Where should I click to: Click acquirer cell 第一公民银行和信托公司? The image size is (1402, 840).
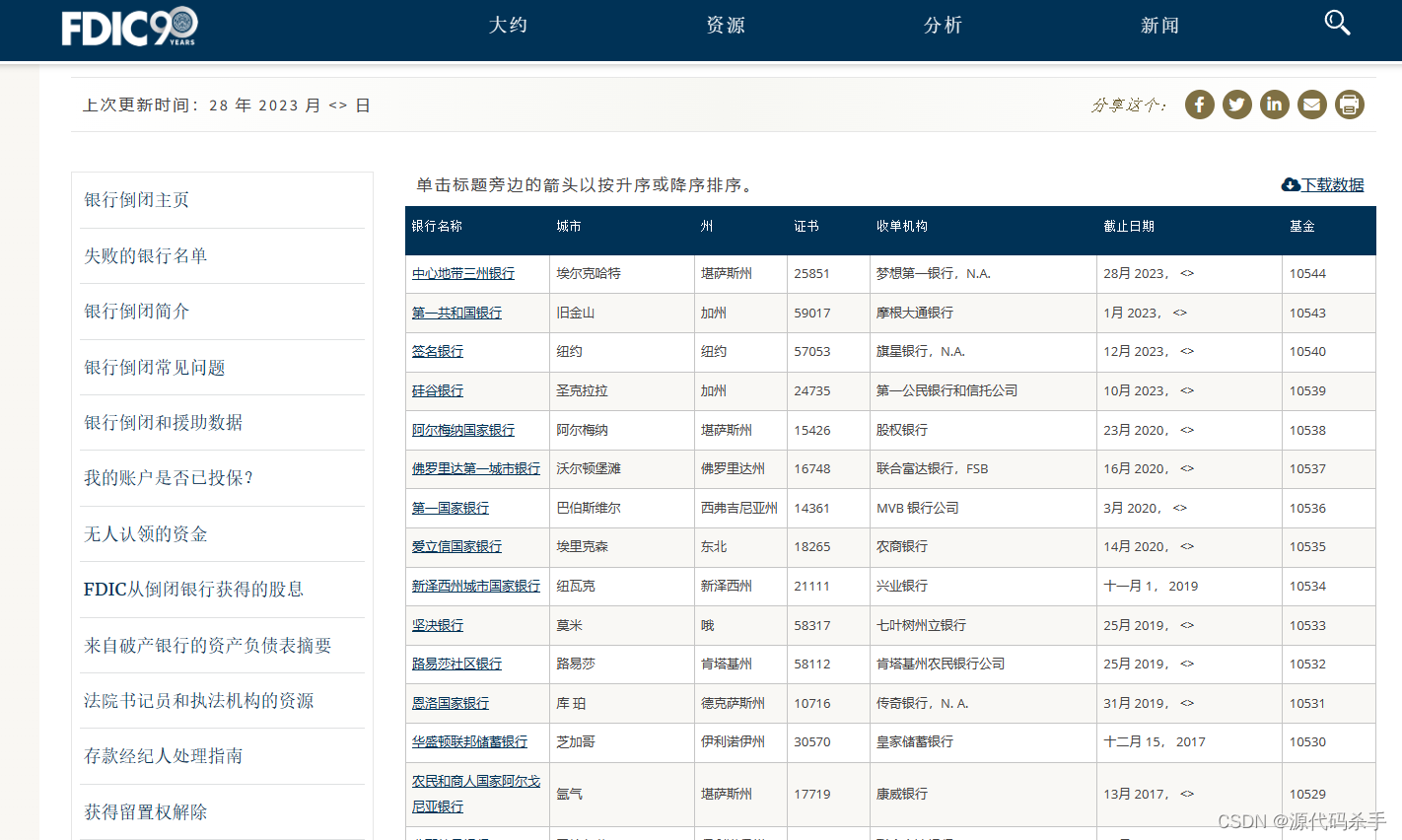(946, 390)
